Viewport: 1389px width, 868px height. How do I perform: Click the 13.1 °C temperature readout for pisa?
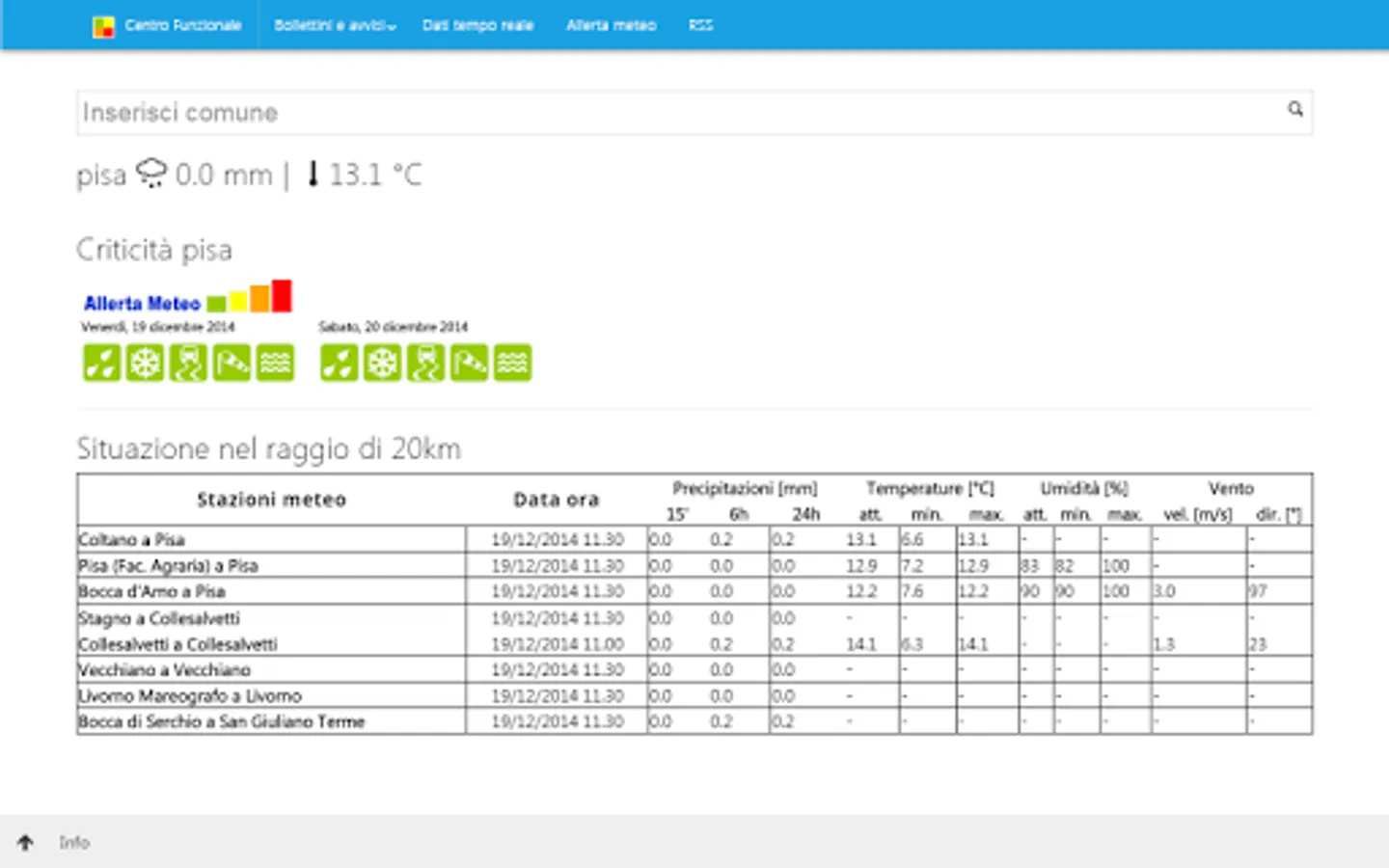point(375,175)
